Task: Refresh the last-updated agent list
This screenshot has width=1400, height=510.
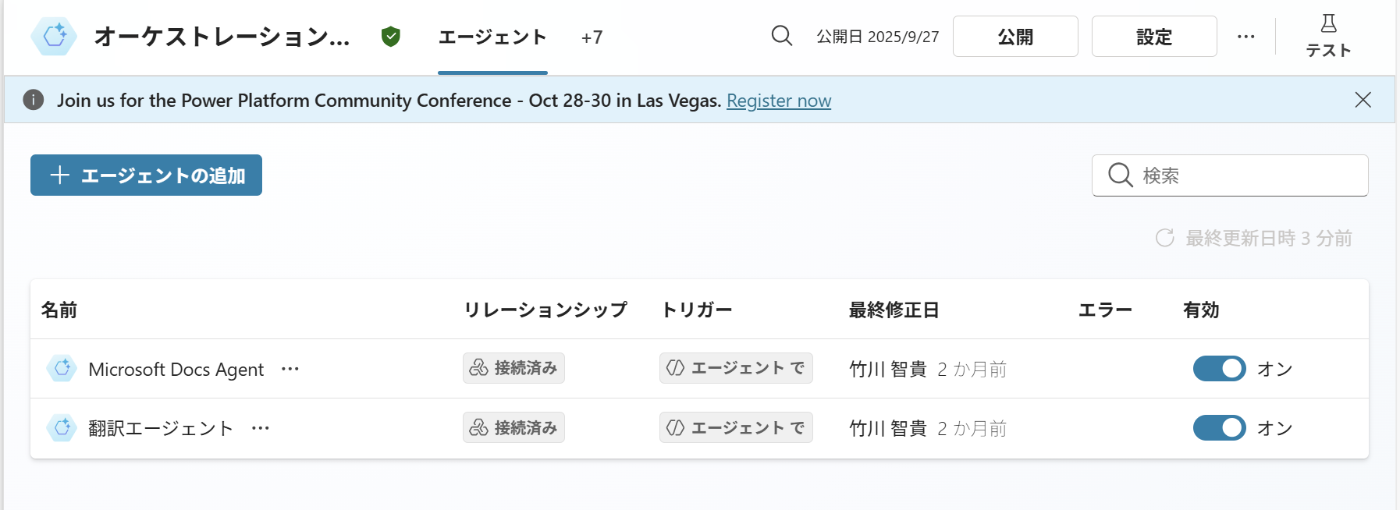Action: tap(1164, 238)
